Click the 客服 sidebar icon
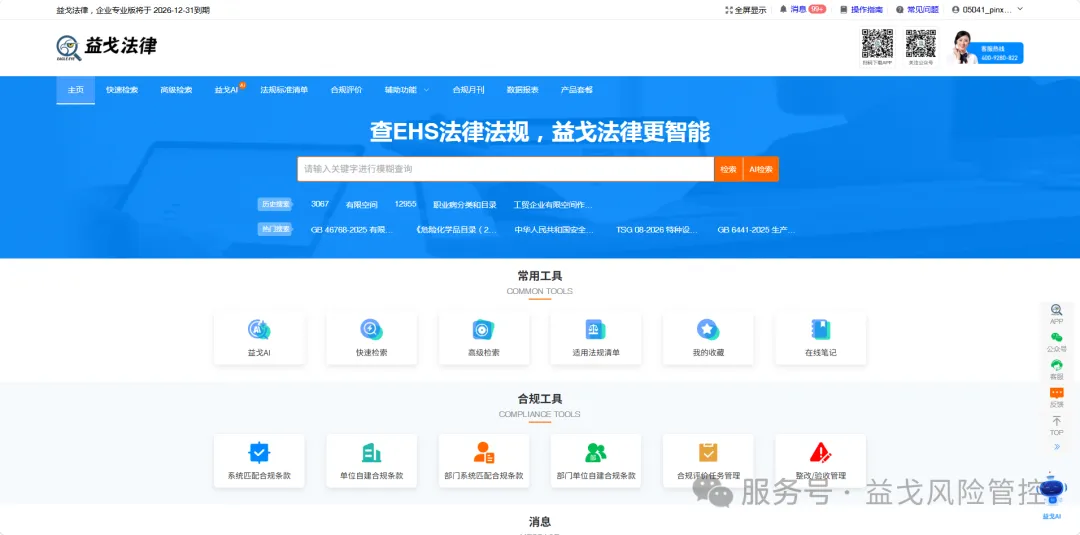 click(x=1056, y=365)
